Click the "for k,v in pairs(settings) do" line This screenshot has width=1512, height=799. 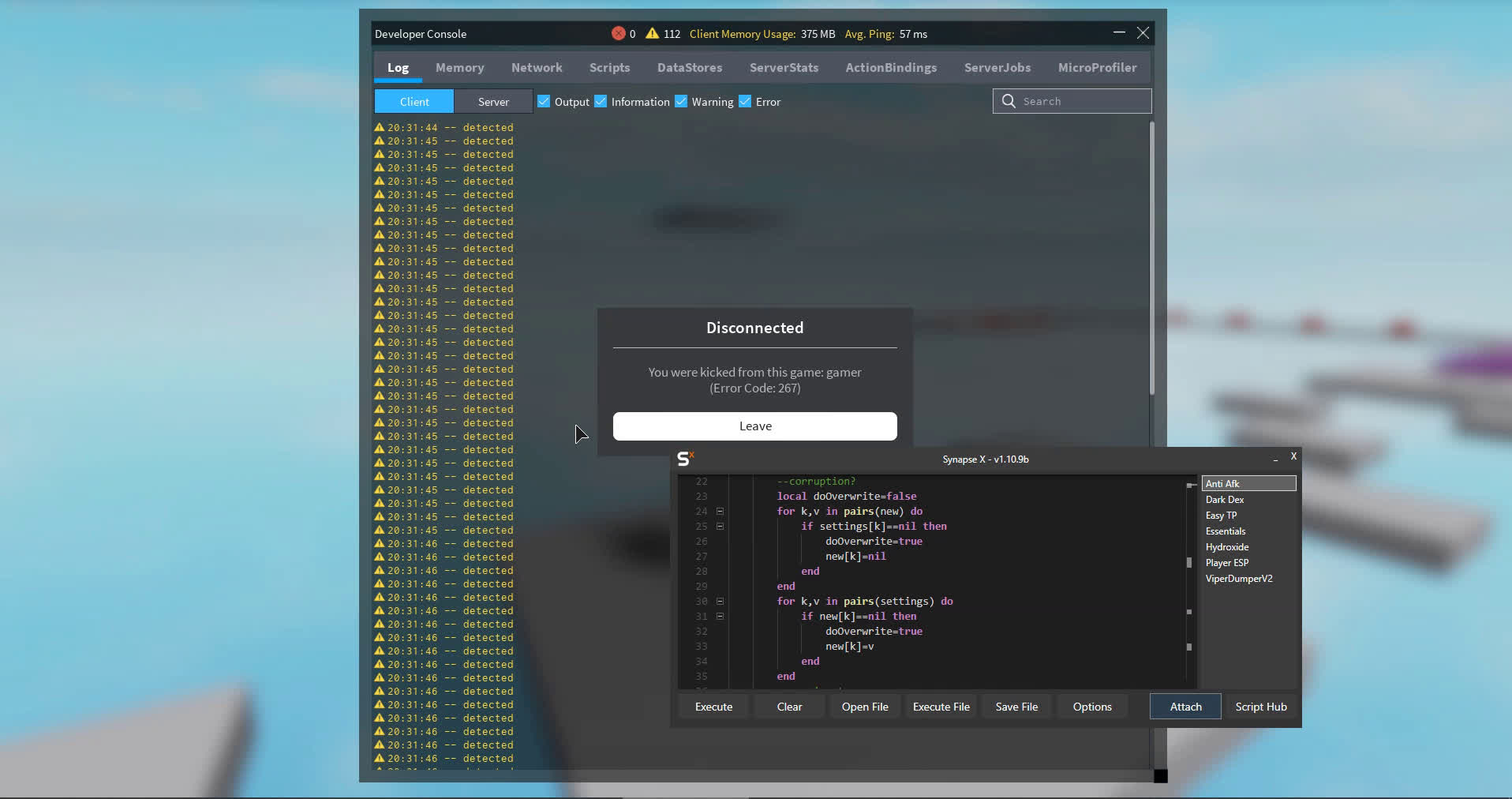click(x=865, y=602)
